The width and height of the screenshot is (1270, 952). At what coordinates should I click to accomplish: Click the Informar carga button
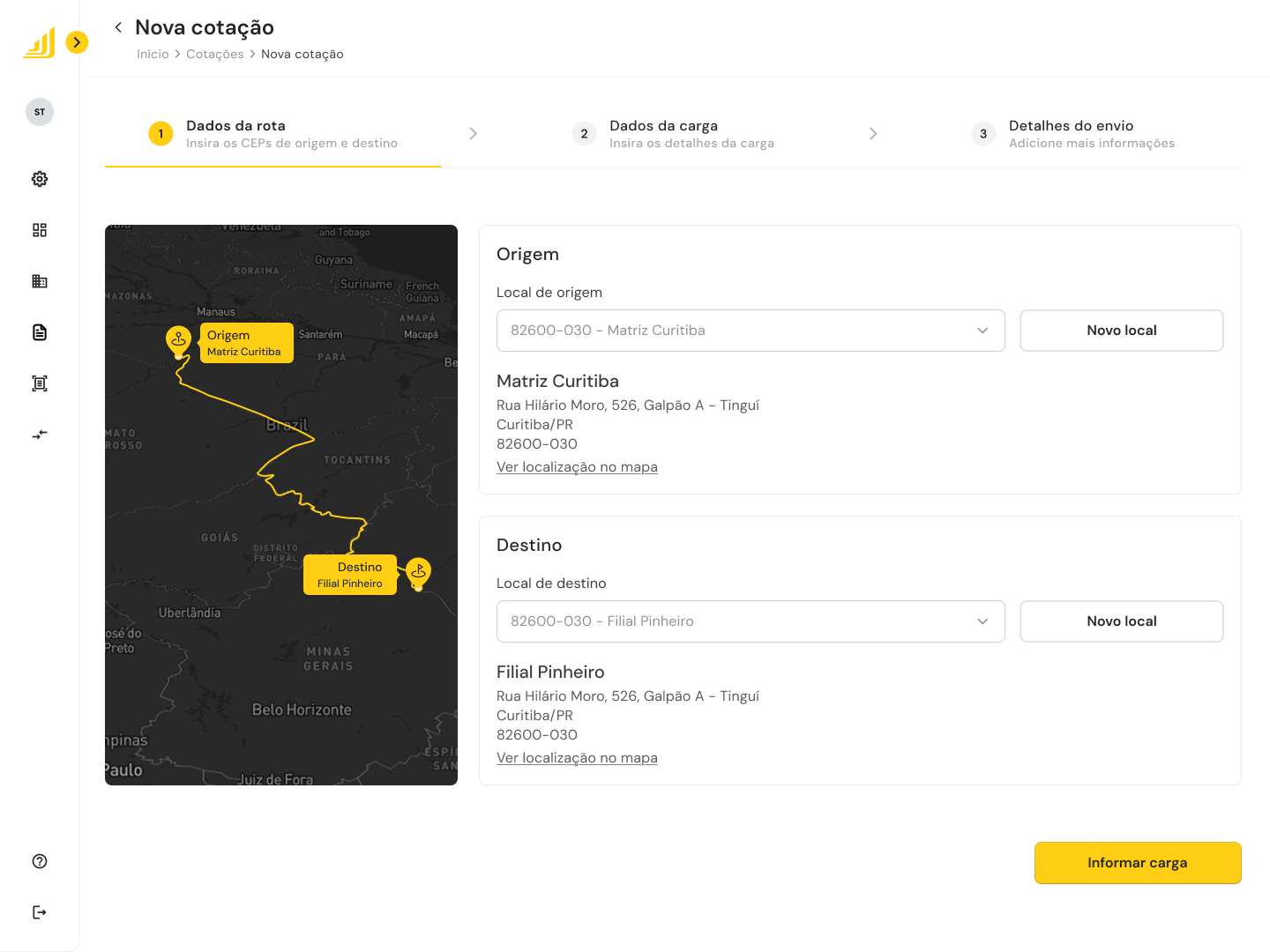pos(1138,863)
